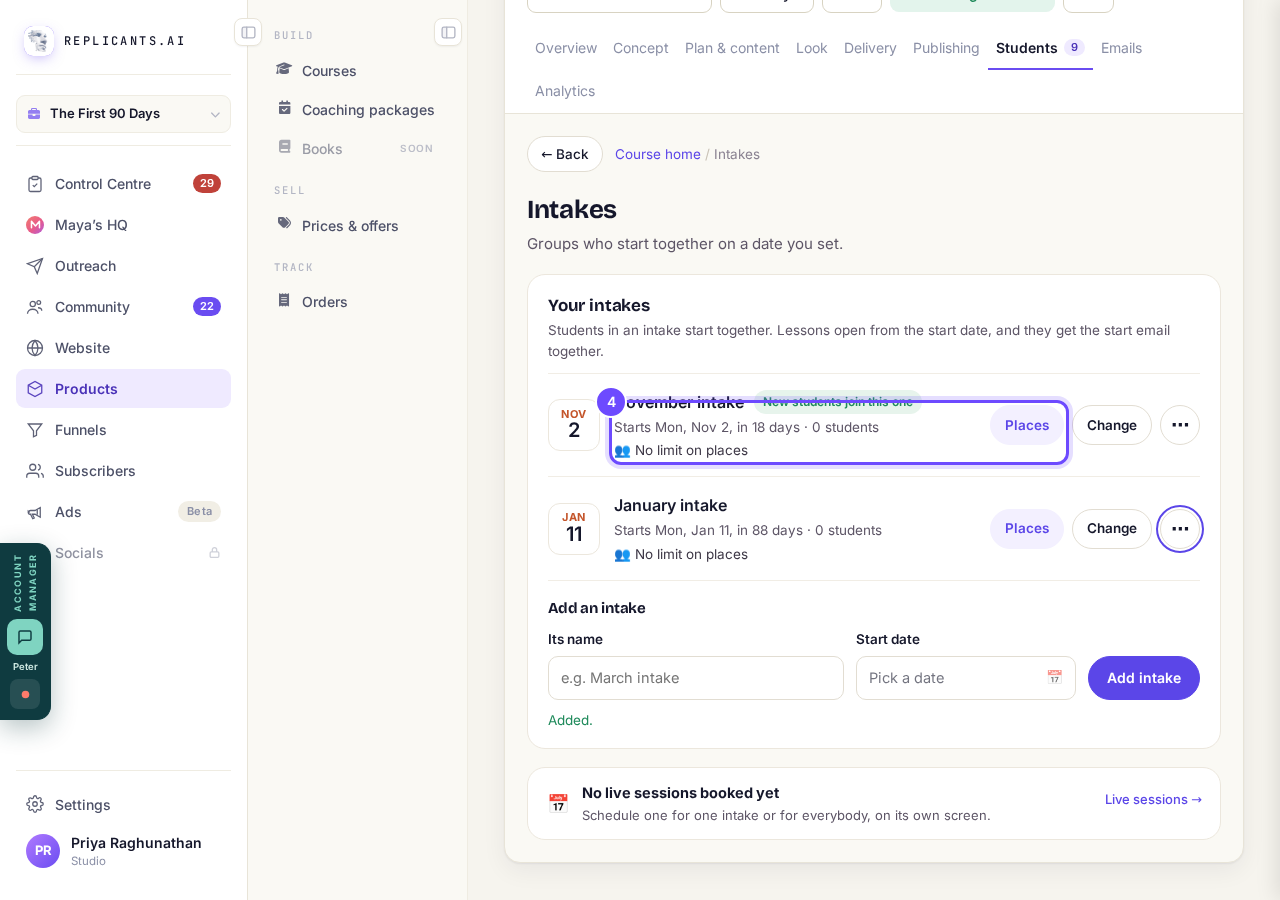Go to Outreach paper-plane item
Image resolution: width=1280 pixels, height=900 pixels.
123,266
